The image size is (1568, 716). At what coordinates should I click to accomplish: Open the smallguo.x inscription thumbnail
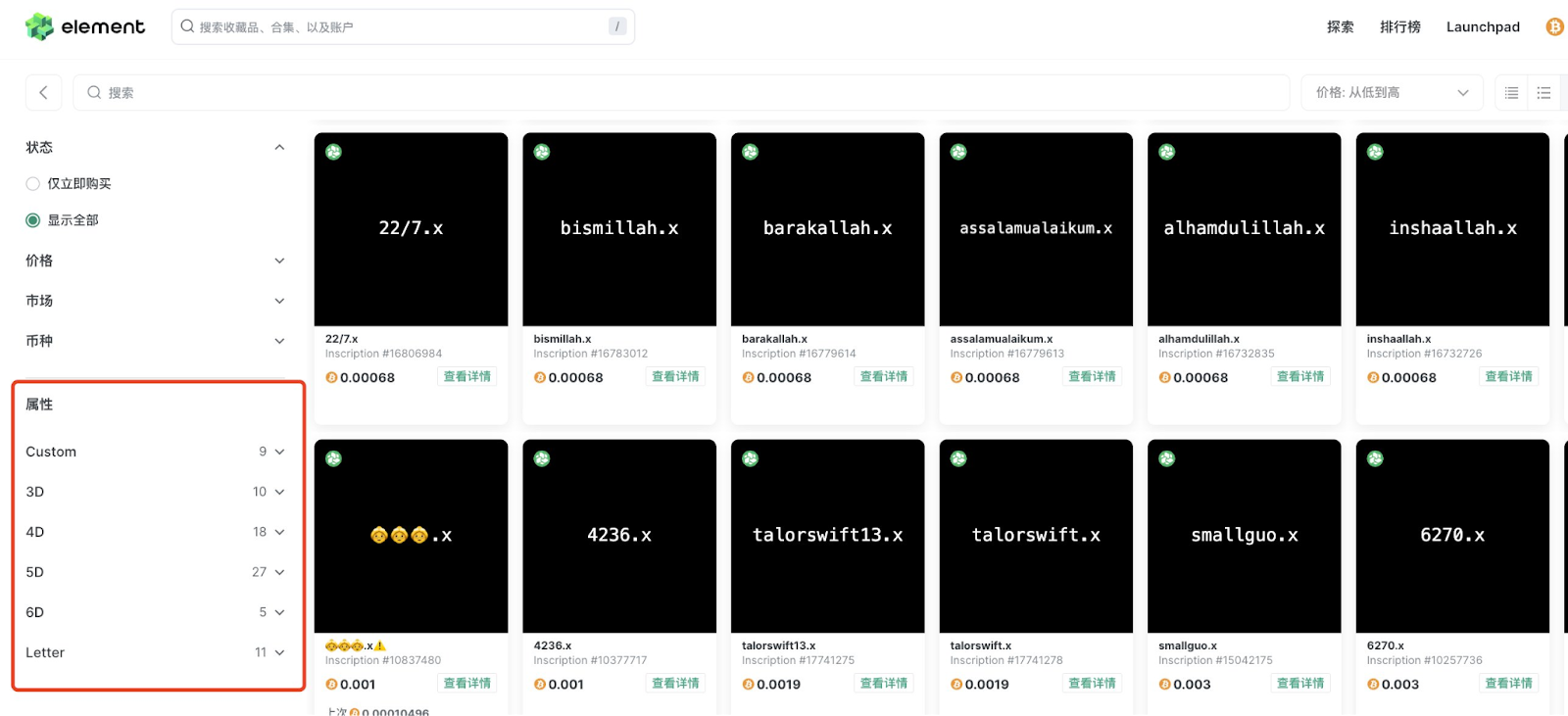point(1244,536)
